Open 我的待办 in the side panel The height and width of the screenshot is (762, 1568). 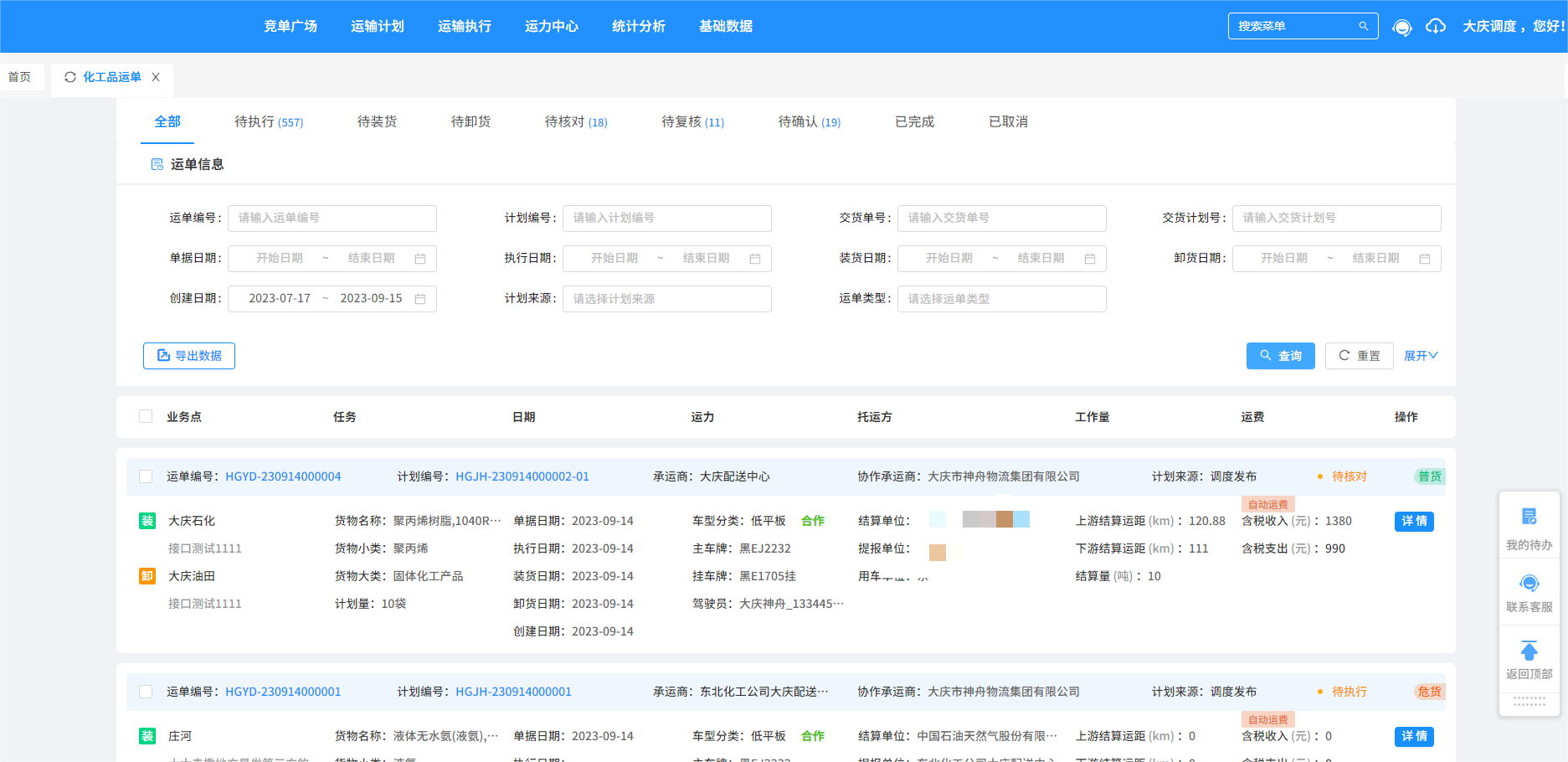coord(1529,528)
